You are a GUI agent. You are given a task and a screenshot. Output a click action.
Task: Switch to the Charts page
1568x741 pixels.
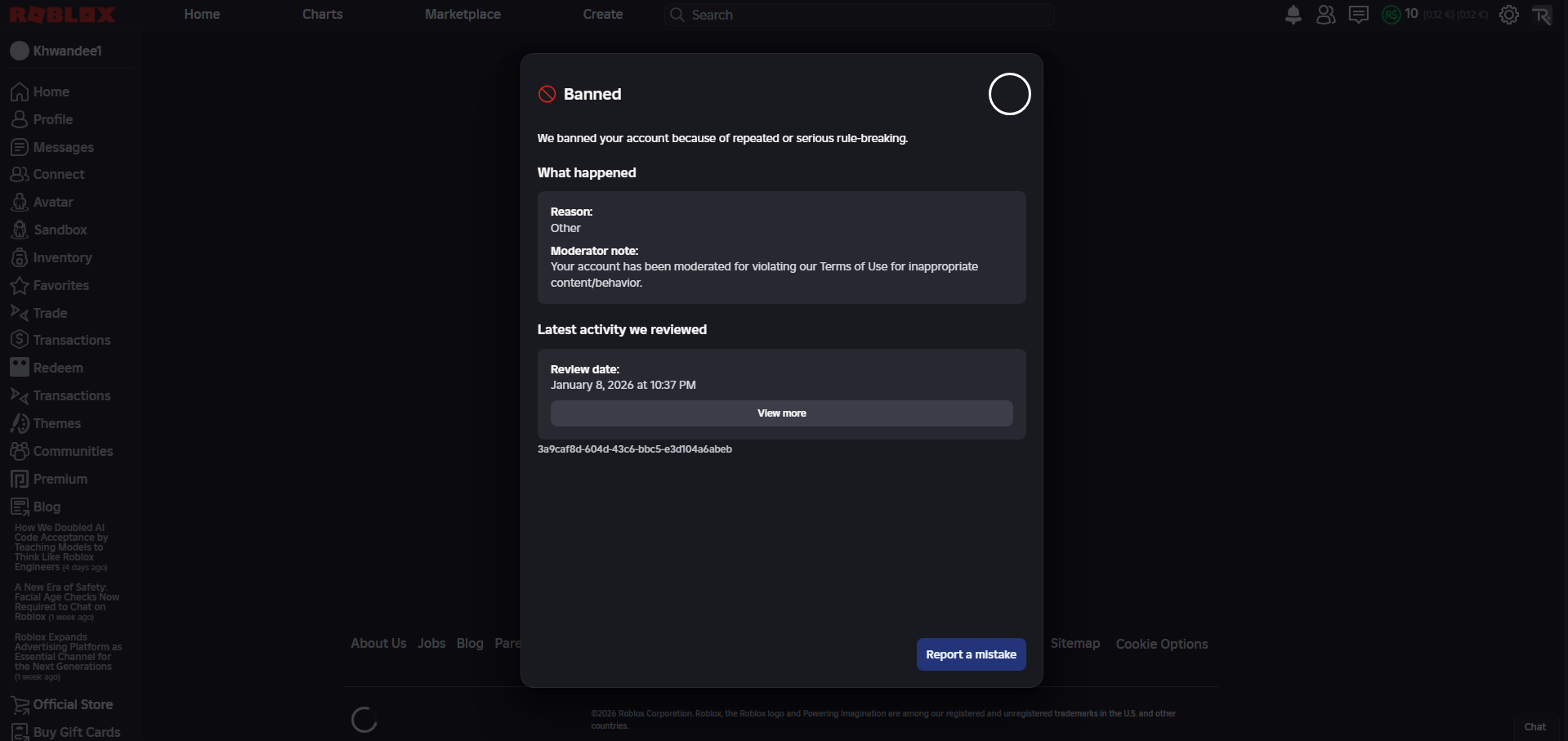point(321,14)
